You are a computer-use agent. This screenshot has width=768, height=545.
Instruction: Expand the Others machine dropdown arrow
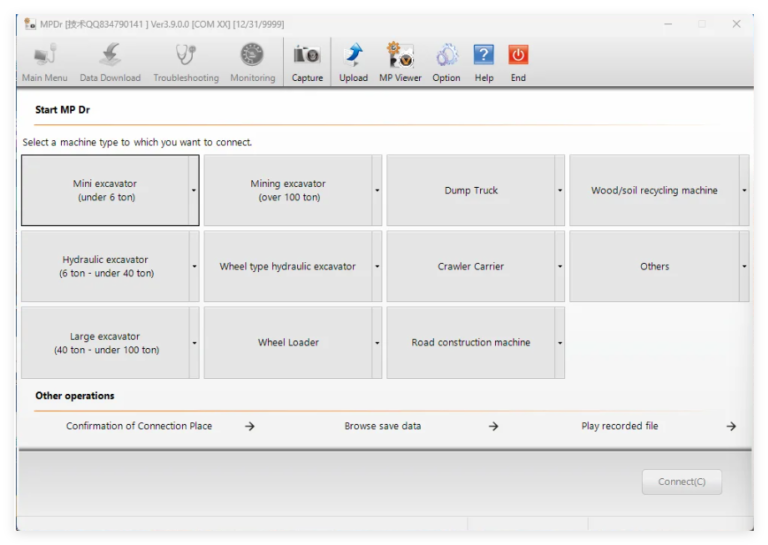(x=744, y=266)
